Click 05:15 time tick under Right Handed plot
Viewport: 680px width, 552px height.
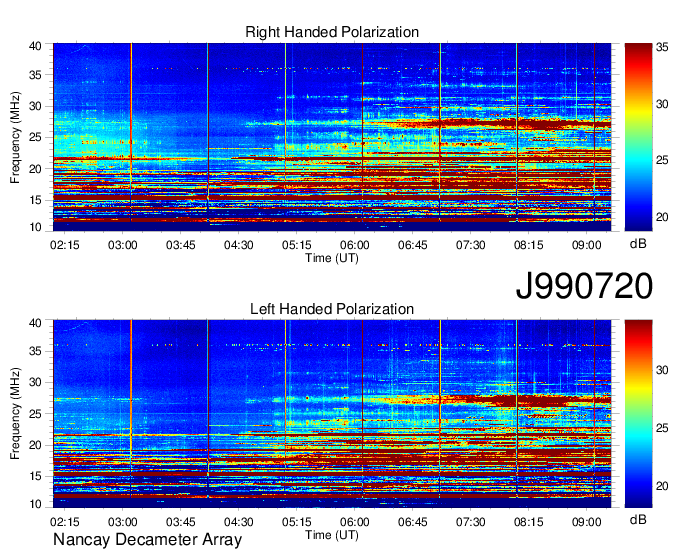pos(297,245)
